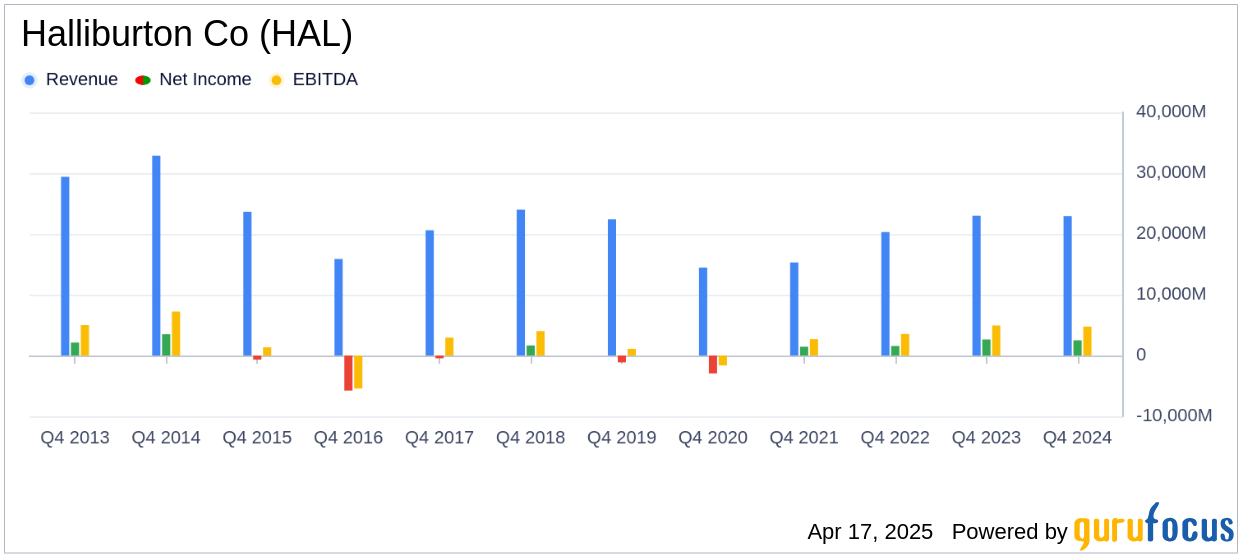
Task: Click the Q4 2016 yellow EBITDA bar
Action: [x=358, y=372]
